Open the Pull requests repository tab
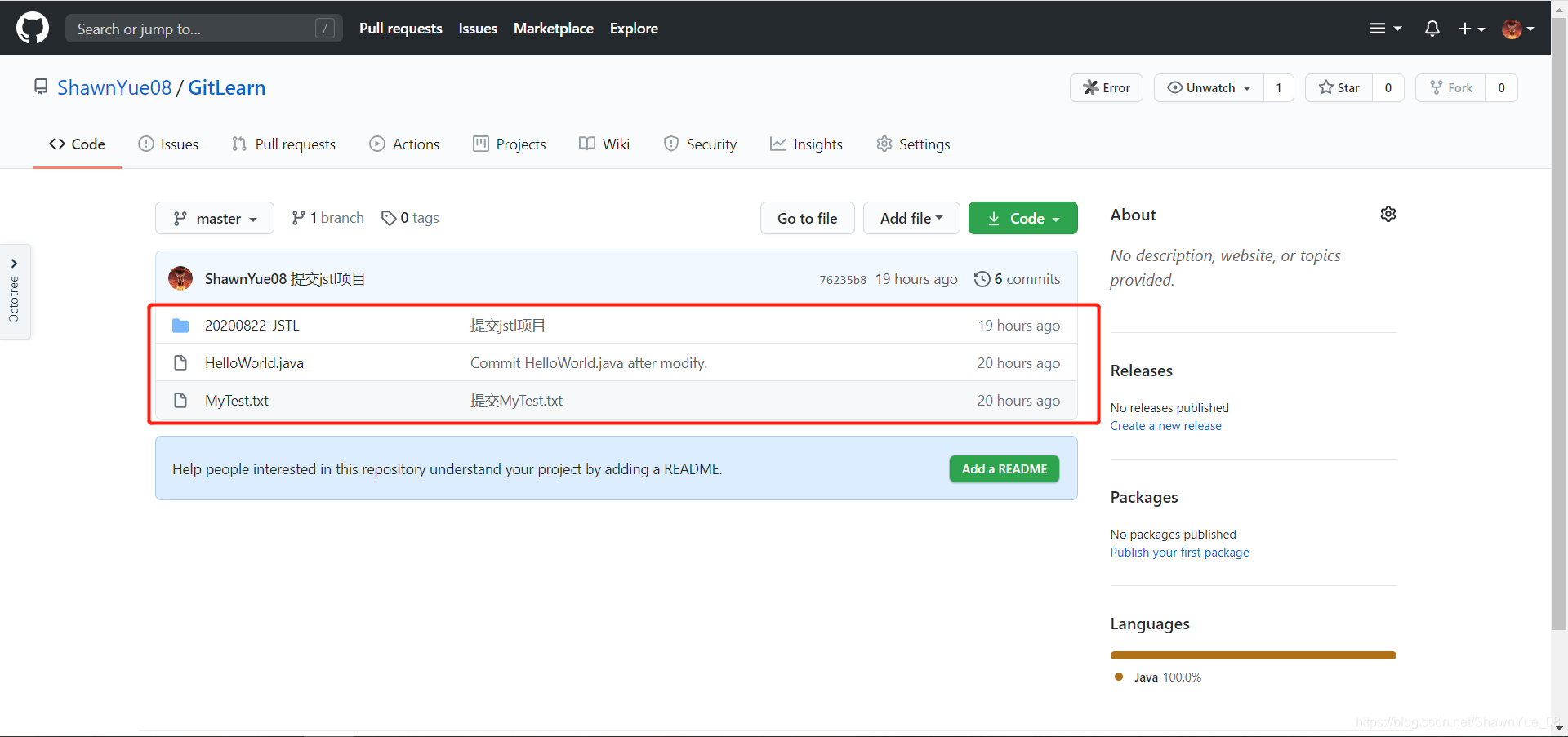 pyautogui.click(x=283, y=144)
